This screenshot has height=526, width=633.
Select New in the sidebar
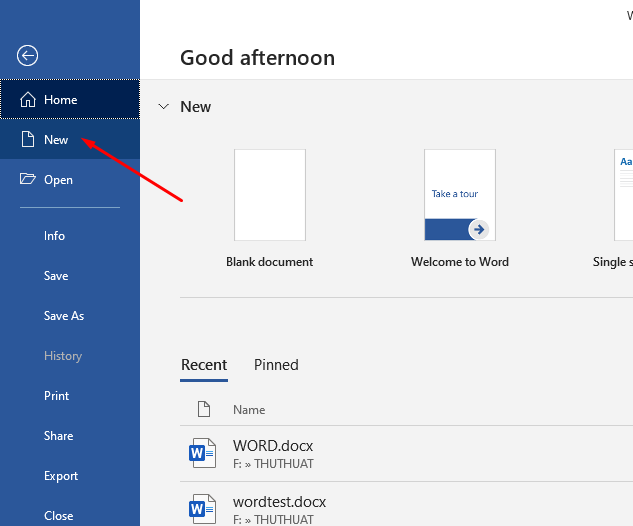pyautogui.click(x=70, y=139)
